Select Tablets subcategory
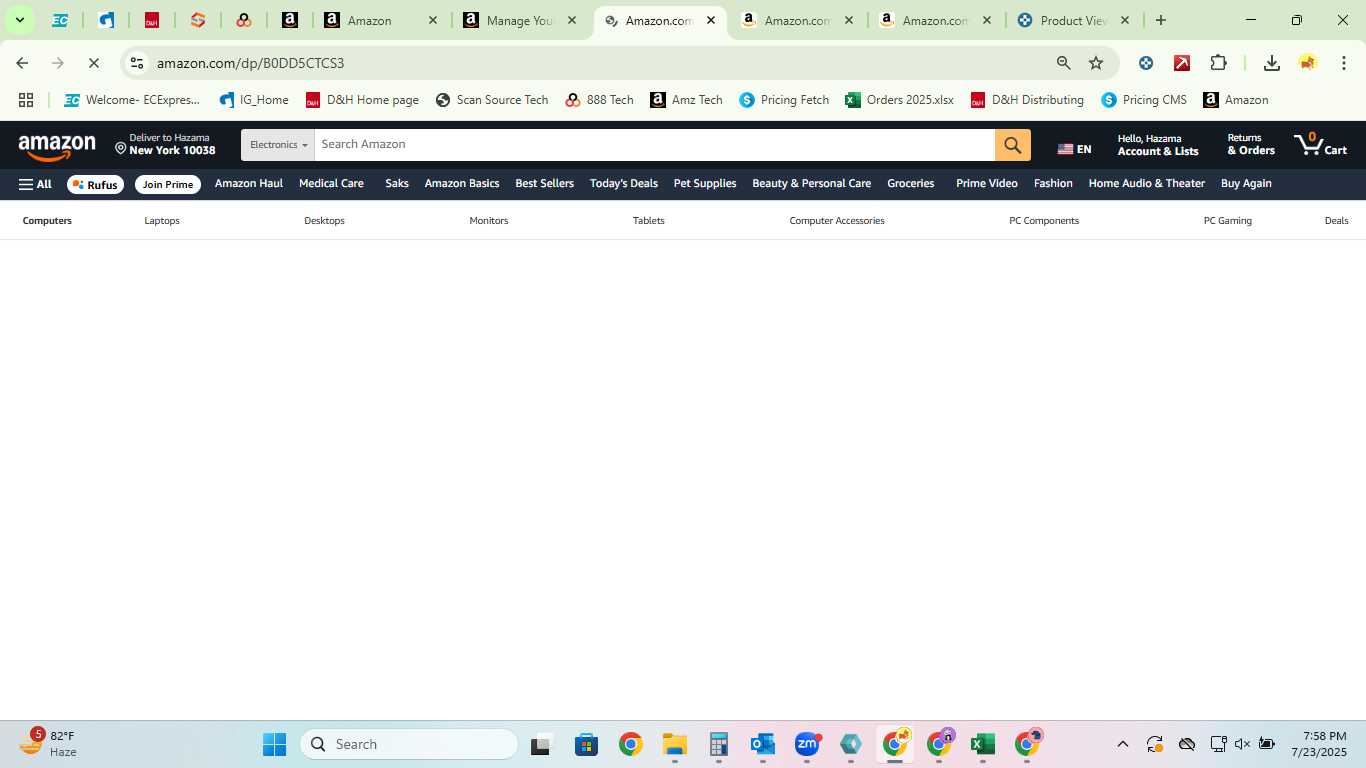The image size is (1366, 768). click(x=648, y=221)
